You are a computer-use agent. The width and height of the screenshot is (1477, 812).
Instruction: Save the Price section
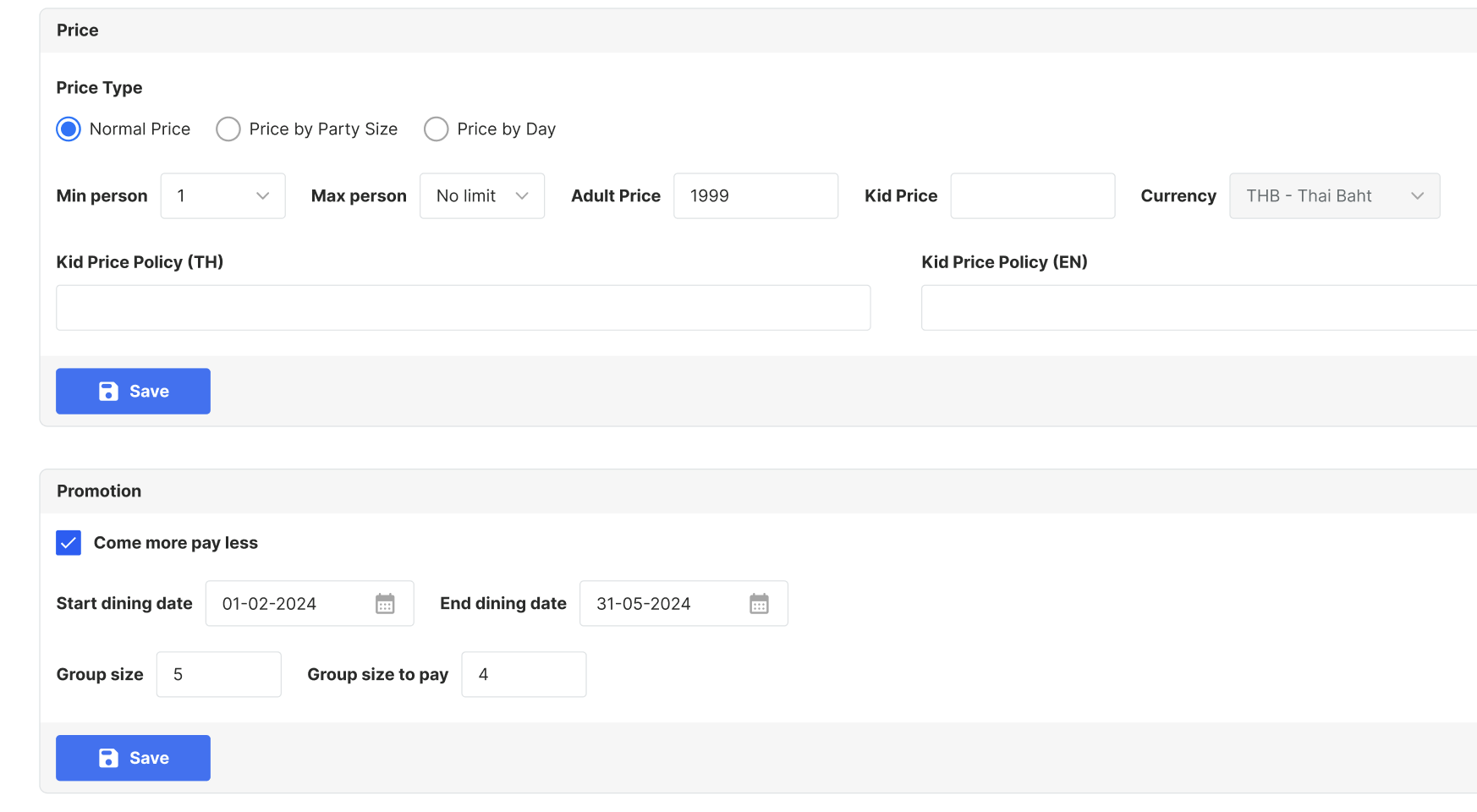click(x=133, y=392)
